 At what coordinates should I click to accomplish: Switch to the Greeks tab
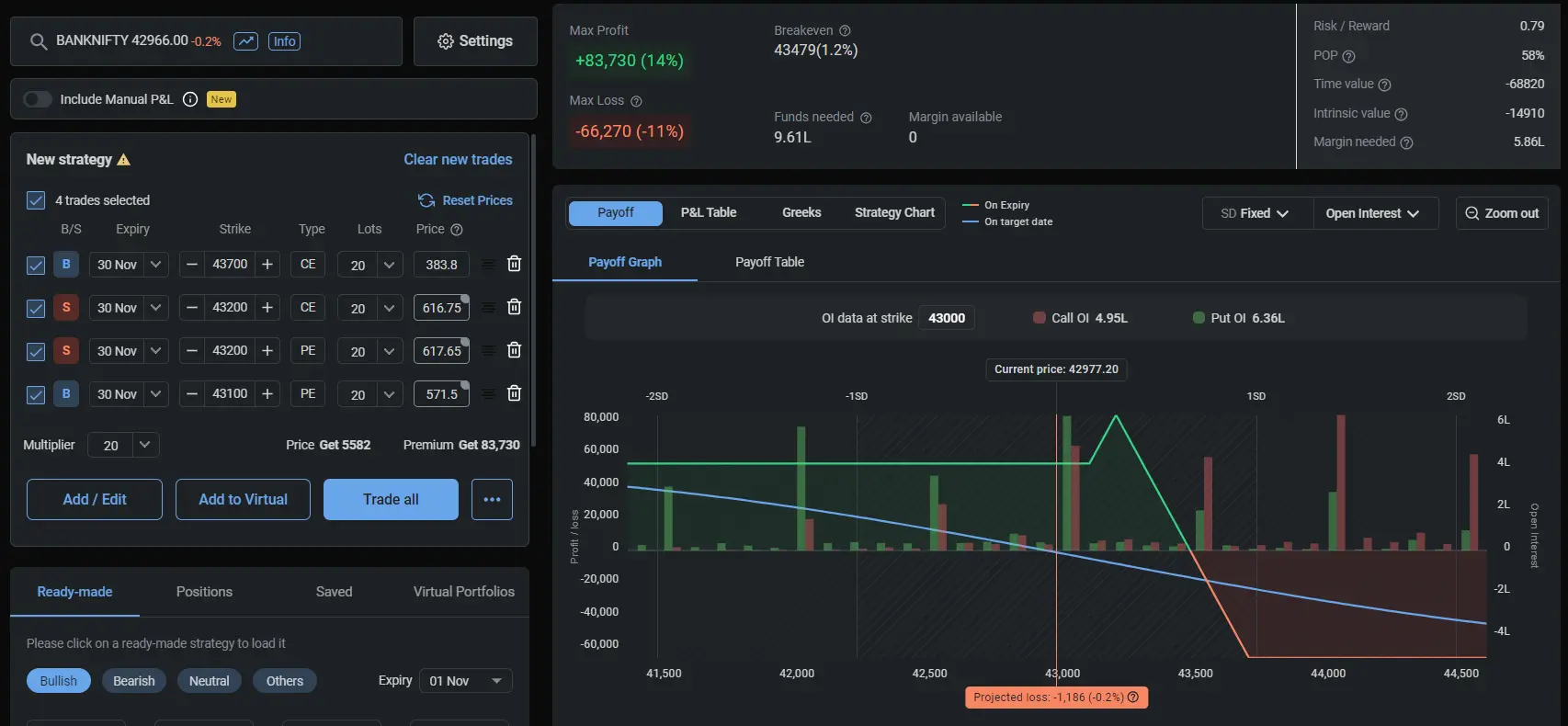801,212
